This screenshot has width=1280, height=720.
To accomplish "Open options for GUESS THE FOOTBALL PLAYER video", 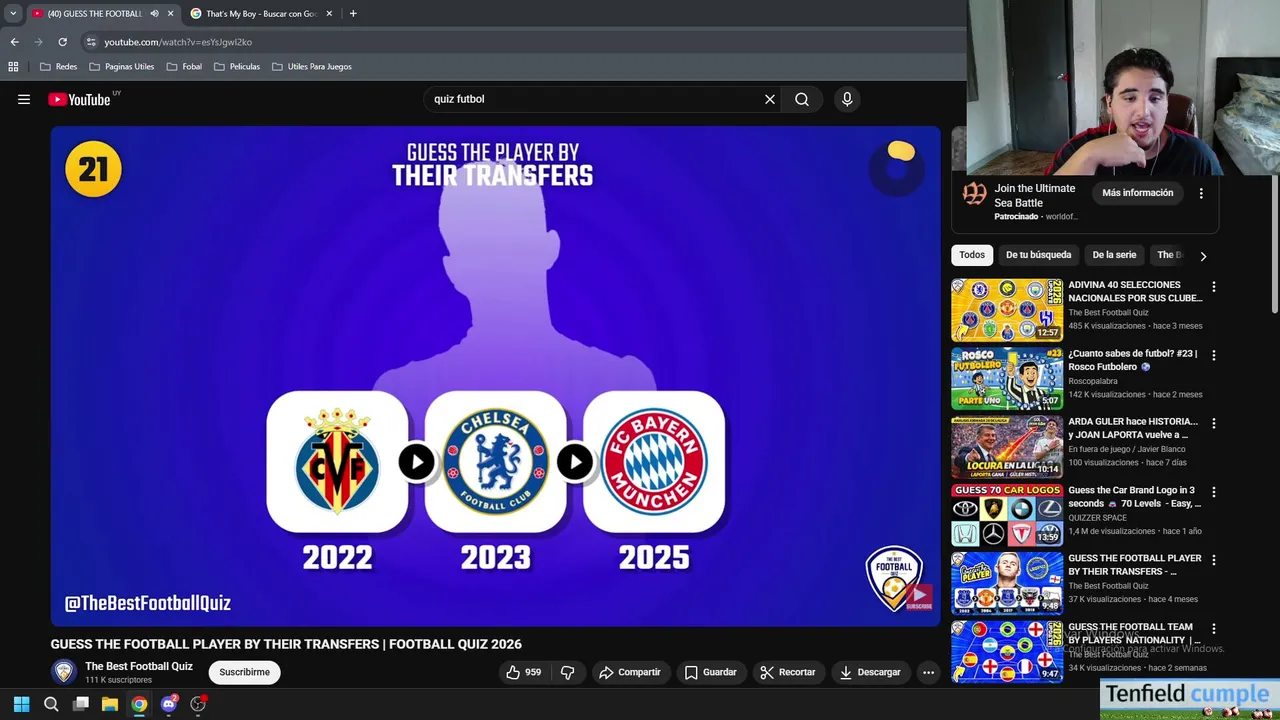I will point(1214,560).
